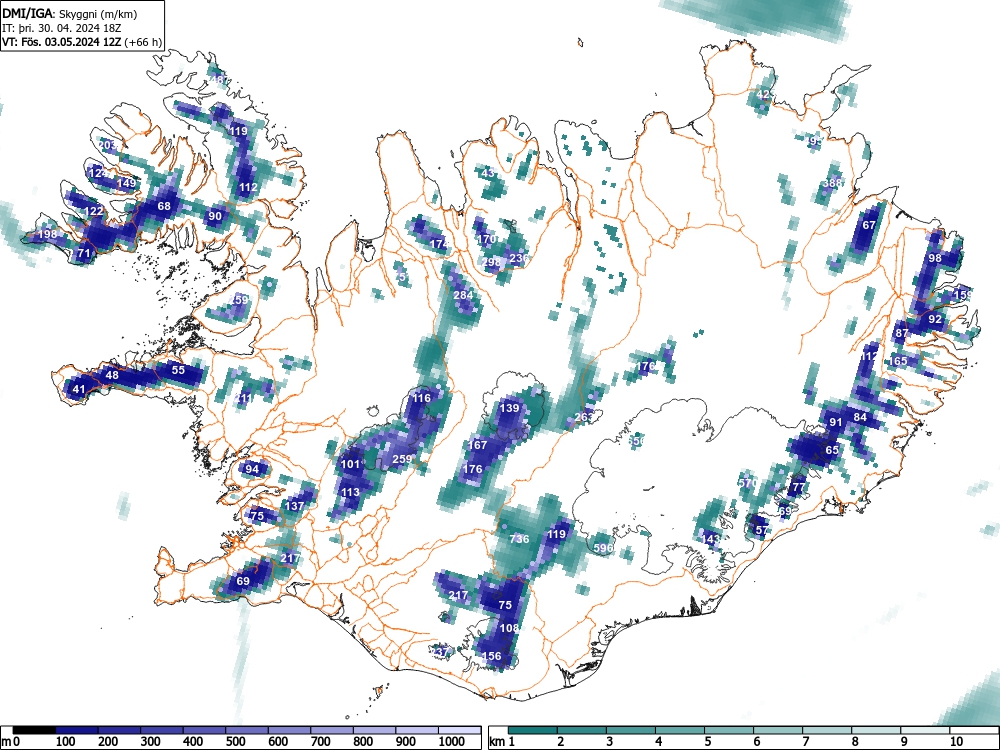1000x750 pixels.
Task: Click the visibility value 156 near the south coast
Action: pyautogui.click(x=491, y=656)
